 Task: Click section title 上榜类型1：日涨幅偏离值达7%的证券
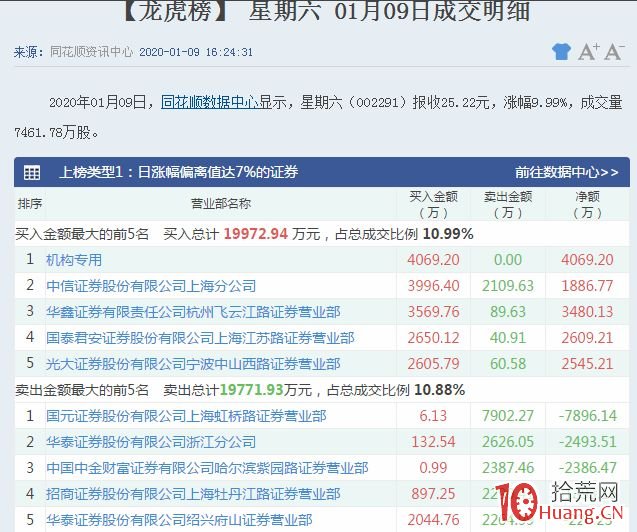179,172
